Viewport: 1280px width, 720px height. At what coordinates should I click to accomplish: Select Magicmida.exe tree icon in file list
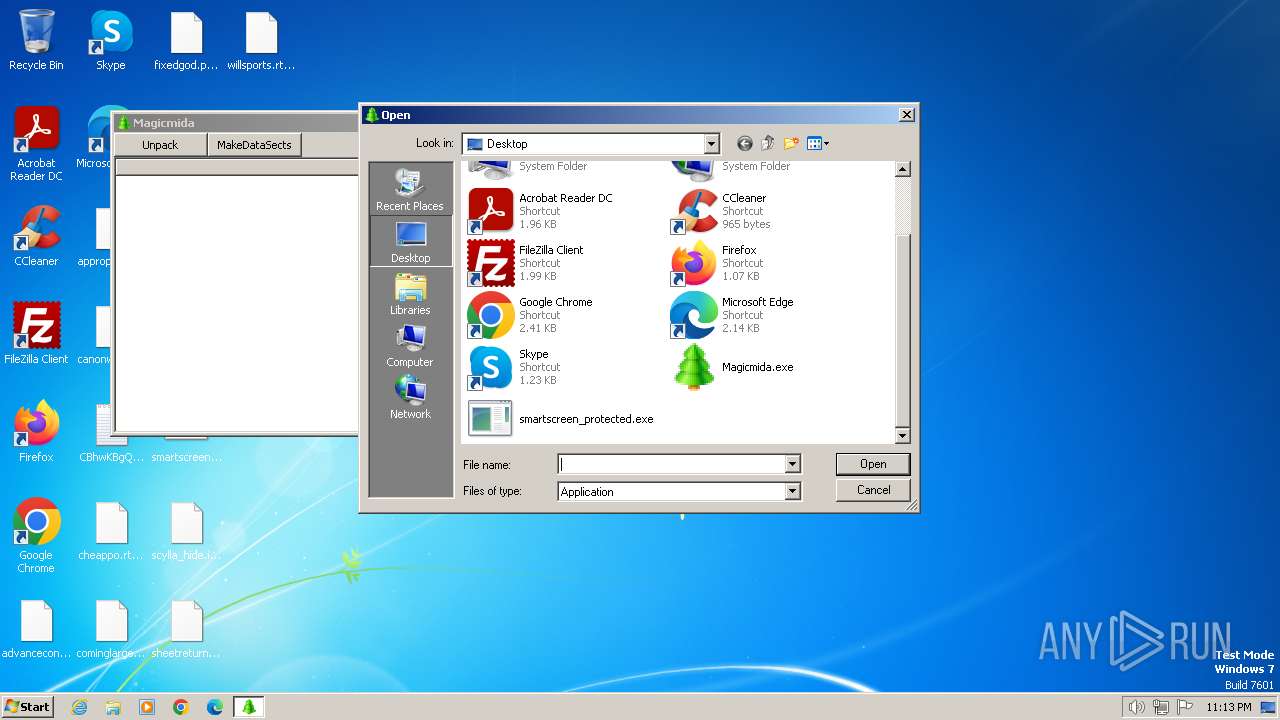[694, 367]
